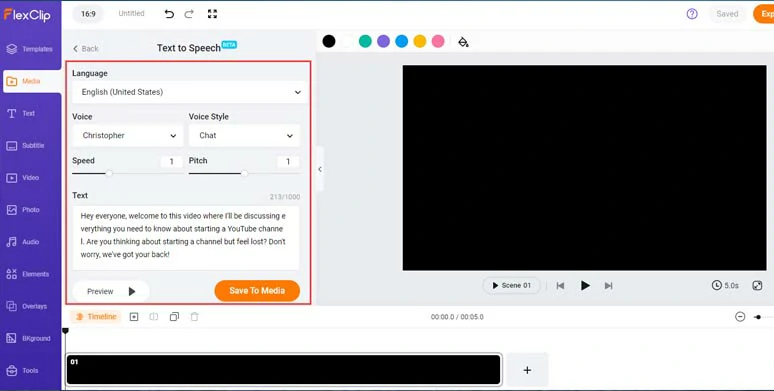
Task: Select the white color swatch
Action: [x=347, y=41]
